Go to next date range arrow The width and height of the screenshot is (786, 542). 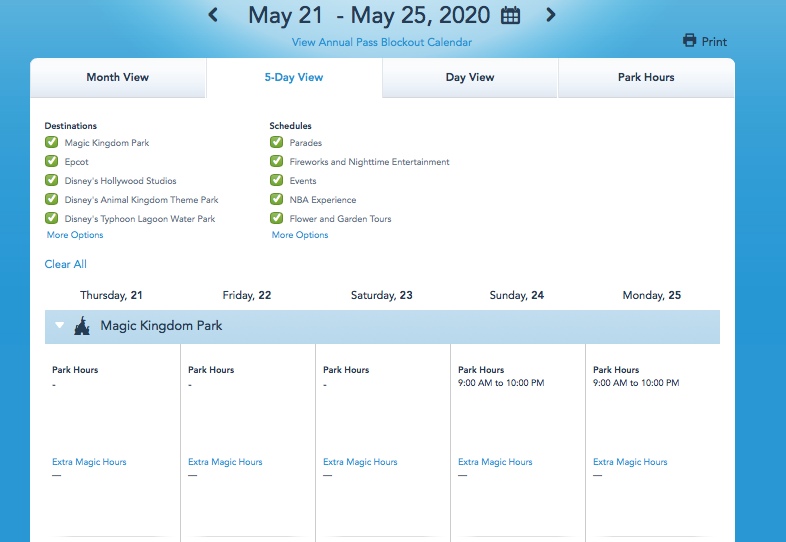550,15
